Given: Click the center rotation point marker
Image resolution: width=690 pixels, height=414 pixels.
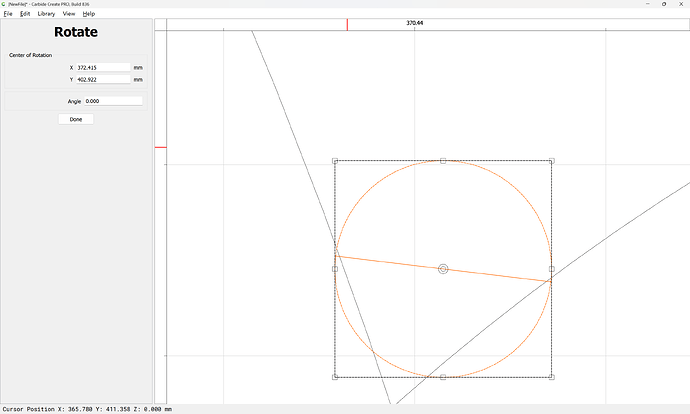Looking at the screenshot, I should click(x=443, y=269).
